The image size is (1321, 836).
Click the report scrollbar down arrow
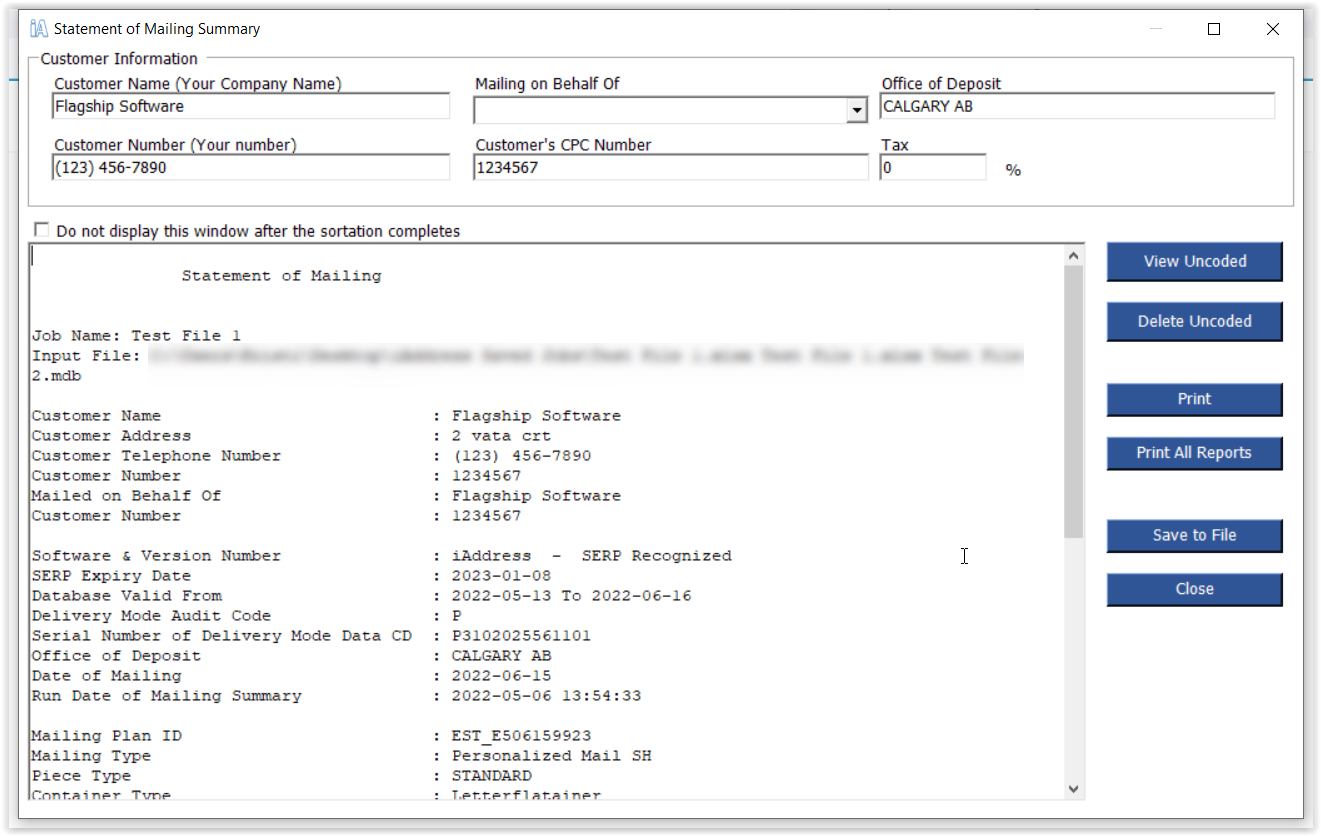click(x=1074, y=789)
